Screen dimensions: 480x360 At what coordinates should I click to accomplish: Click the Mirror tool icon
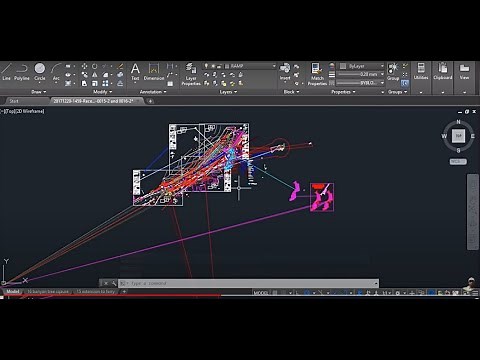pyautogui.click(x=95, y=75)
